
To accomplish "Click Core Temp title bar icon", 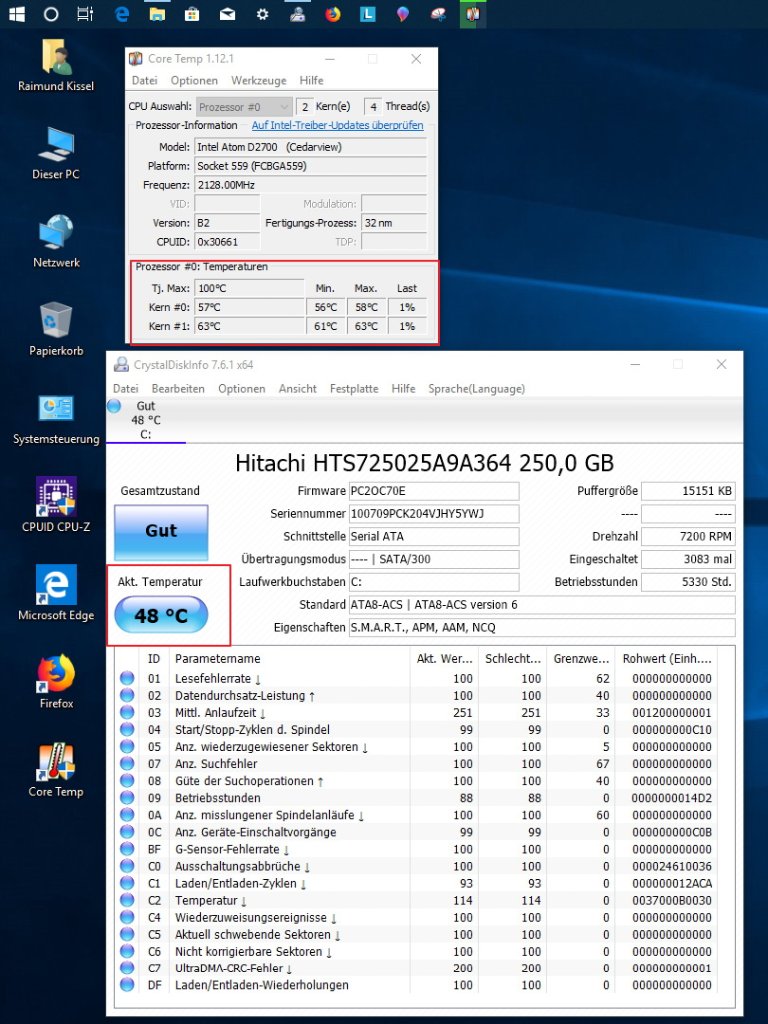I will coord(136,59).
